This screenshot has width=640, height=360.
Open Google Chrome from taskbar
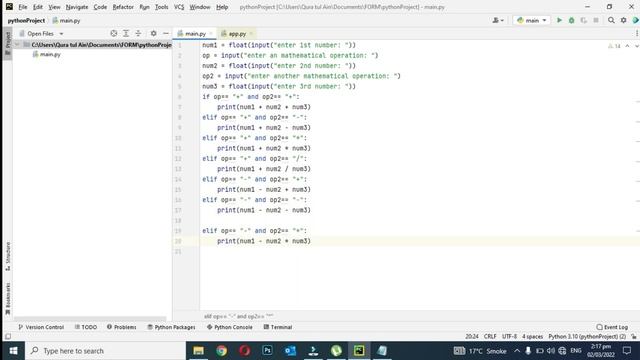point(222,351)
